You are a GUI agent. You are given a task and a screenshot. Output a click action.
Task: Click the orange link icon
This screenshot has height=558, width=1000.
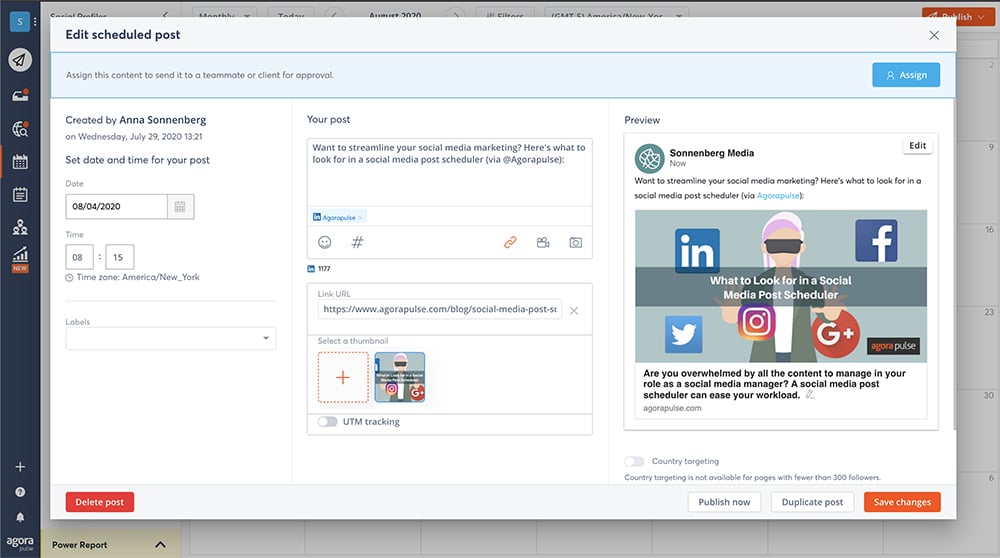pyautogui.click(x=510, y=242)
